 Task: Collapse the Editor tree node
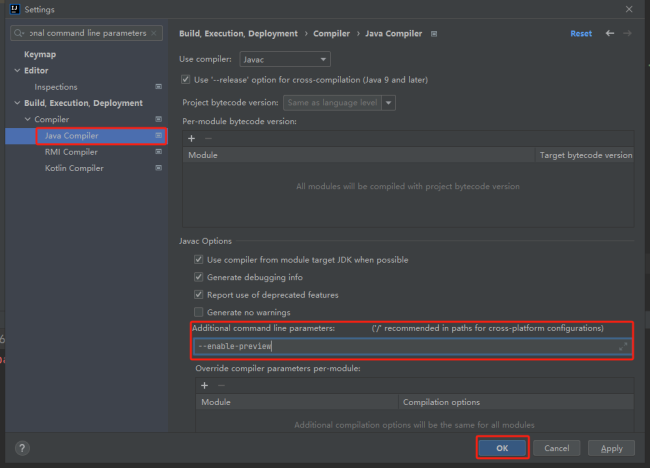pyautogui.click(x=17, y=70)
